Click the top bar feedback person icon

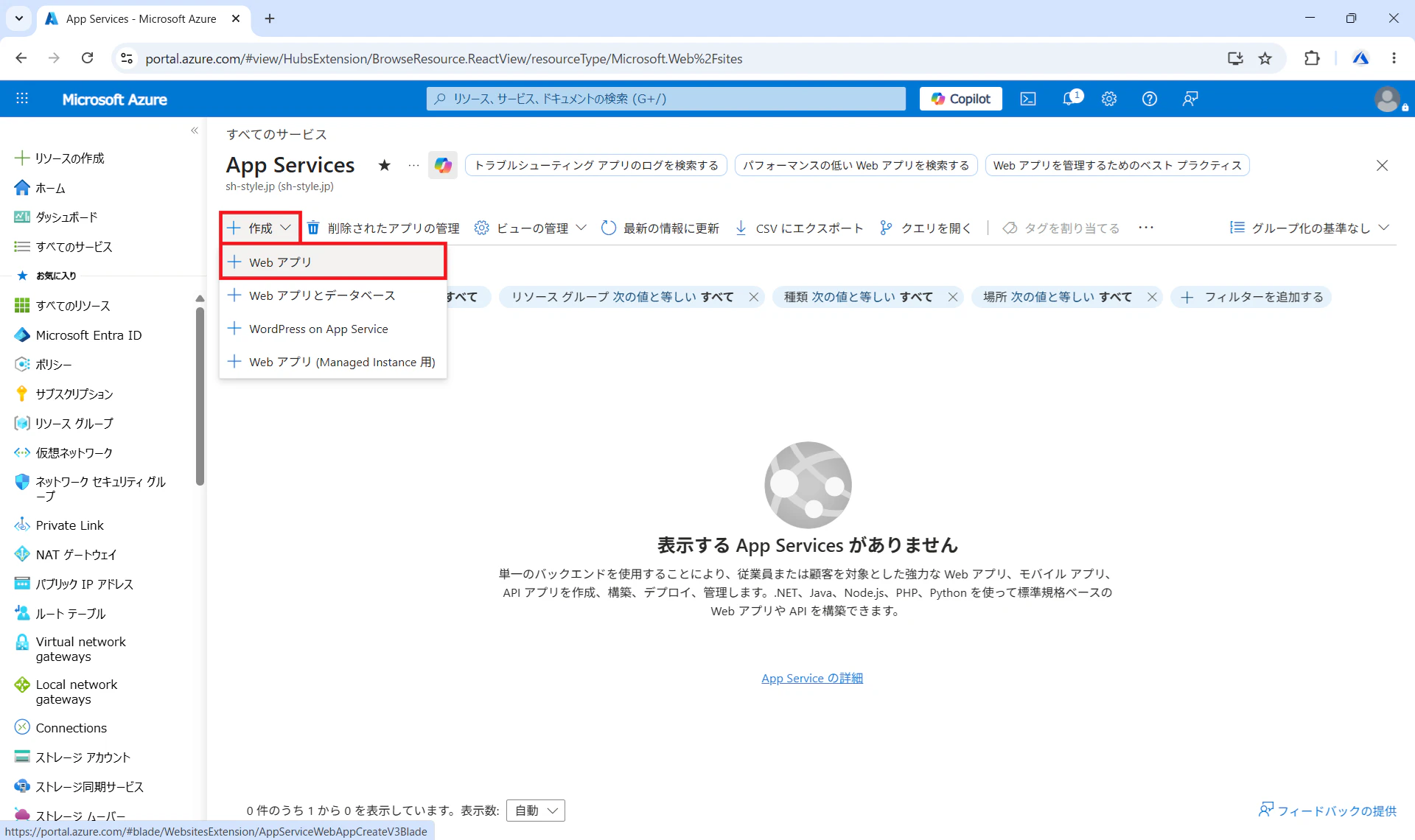(x=1190, y=99)
